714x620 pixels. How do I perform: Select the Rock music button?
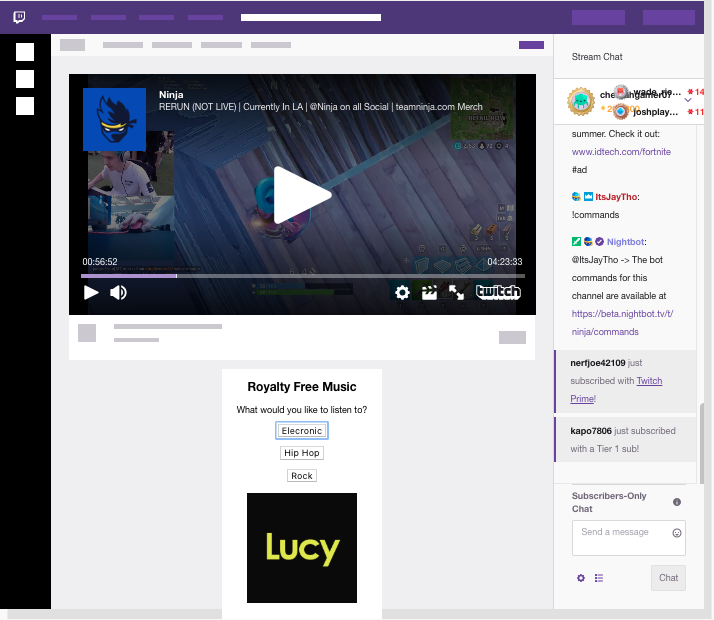[301, 476]
